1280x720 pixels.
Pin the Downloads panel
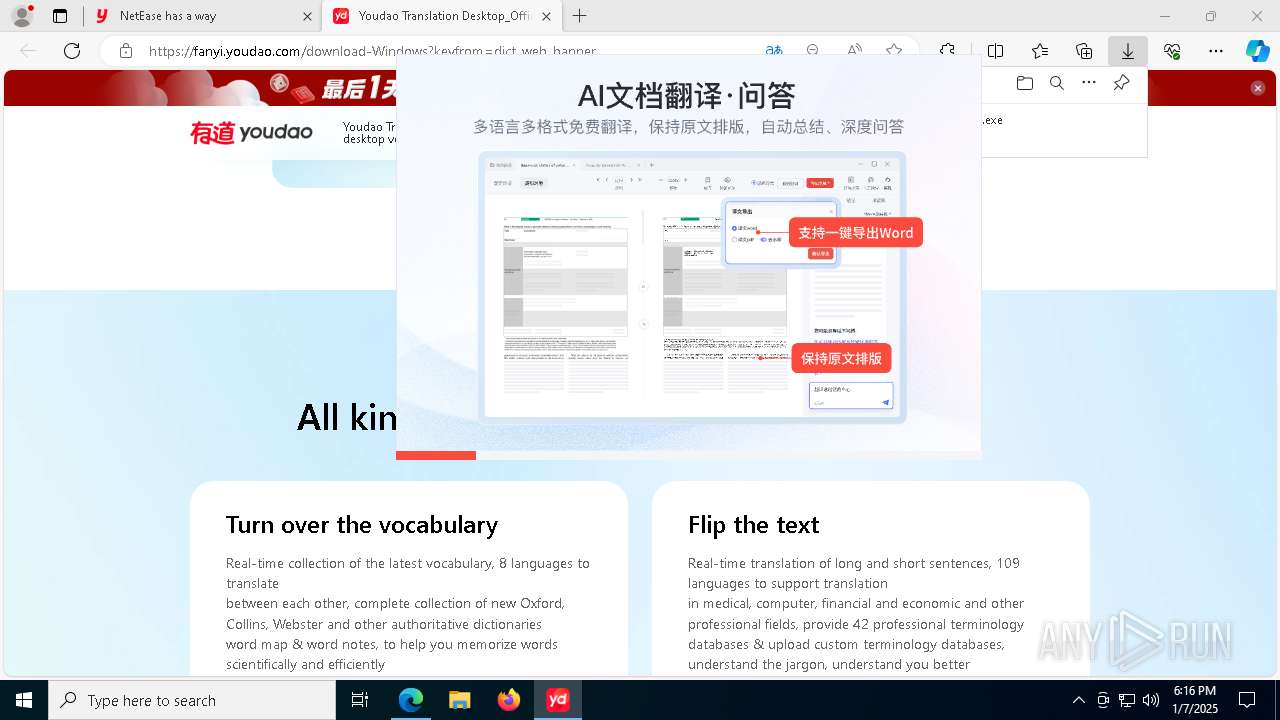coord(1122,83)
